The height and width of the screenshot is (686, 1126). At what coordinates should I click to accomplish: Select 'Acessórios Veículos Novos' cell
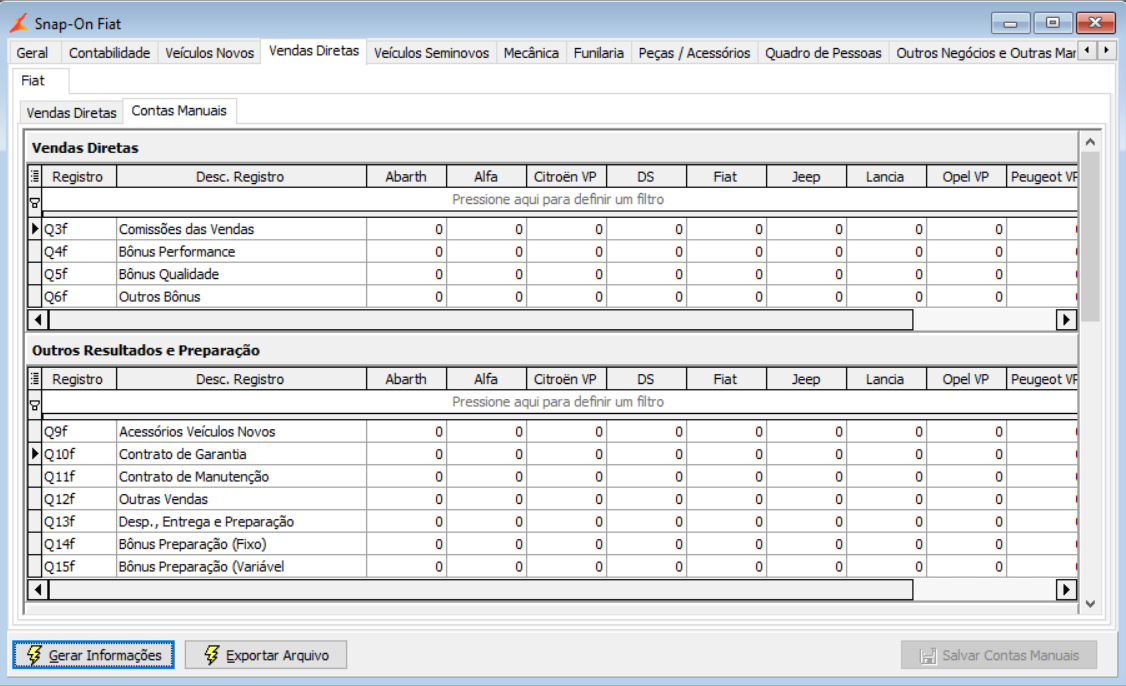tap(241, 432)
